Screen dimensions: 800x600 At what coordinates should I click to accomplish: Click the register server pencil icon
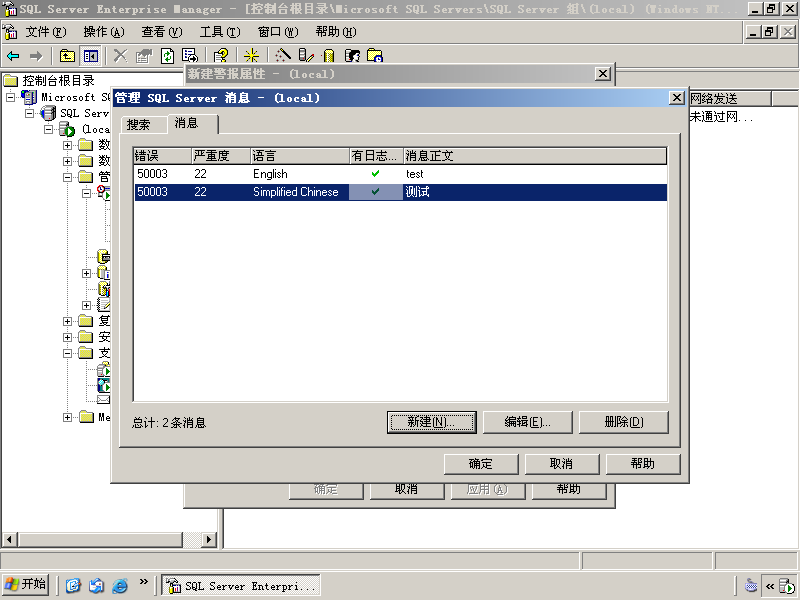coord(306,56)
